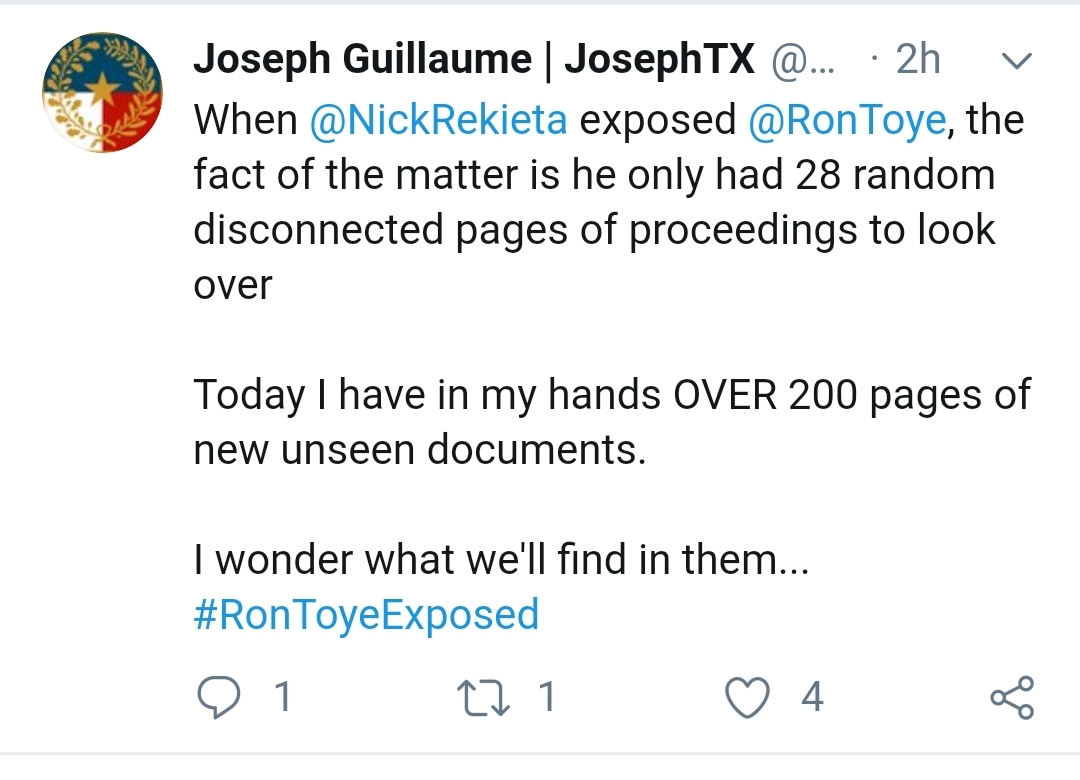Click the like count showing 4

pyautogui.click(x=813, y=697)
